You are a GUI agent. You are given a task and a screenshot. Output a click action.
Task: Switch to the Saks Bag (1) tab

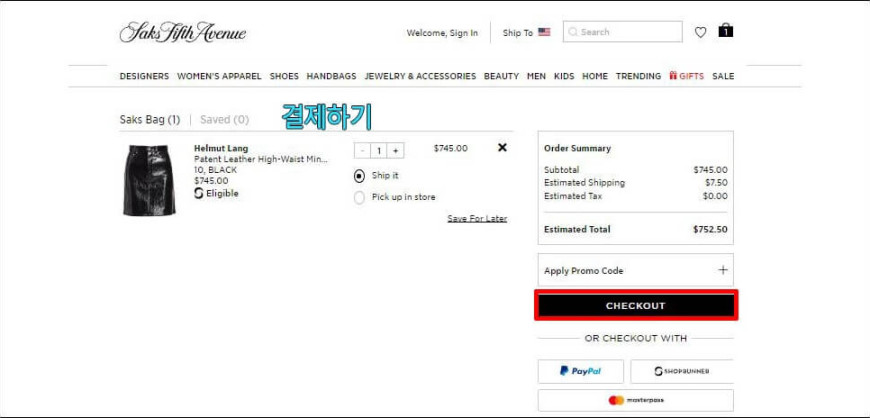click(x=150, y=119)
